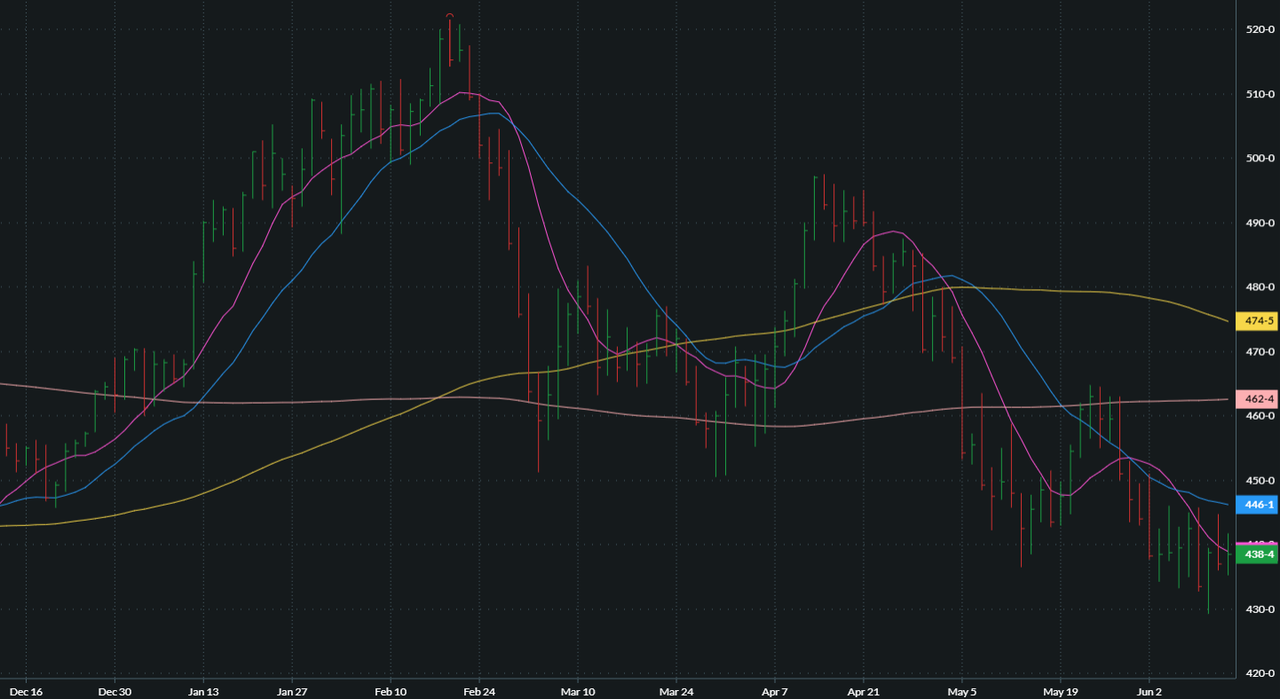Click the 430-0 price axis label

[x=1258, y=609]
